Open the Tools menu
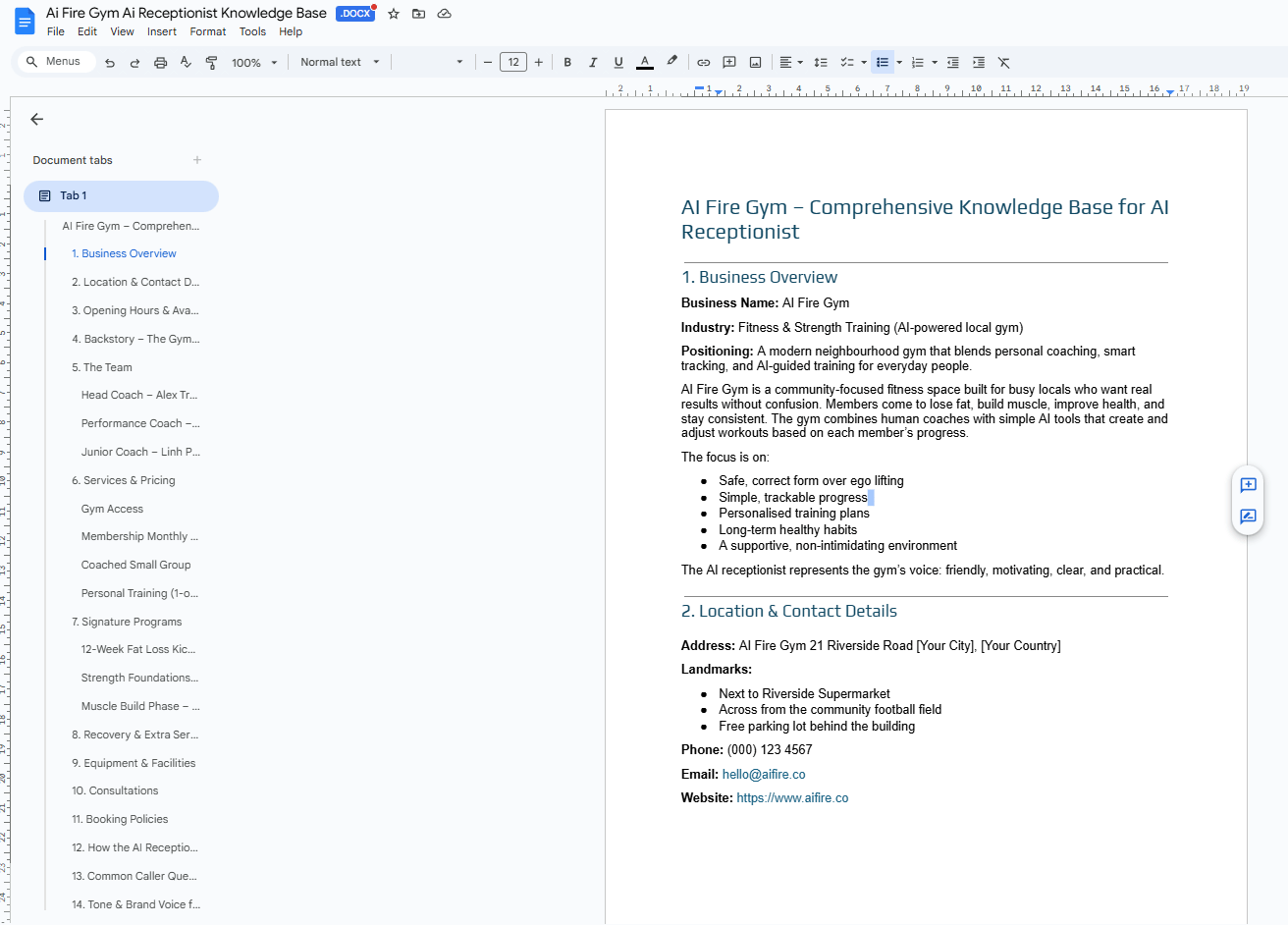Image resolution: width=1288 pixels, height=925 pixels. point(252,31)
